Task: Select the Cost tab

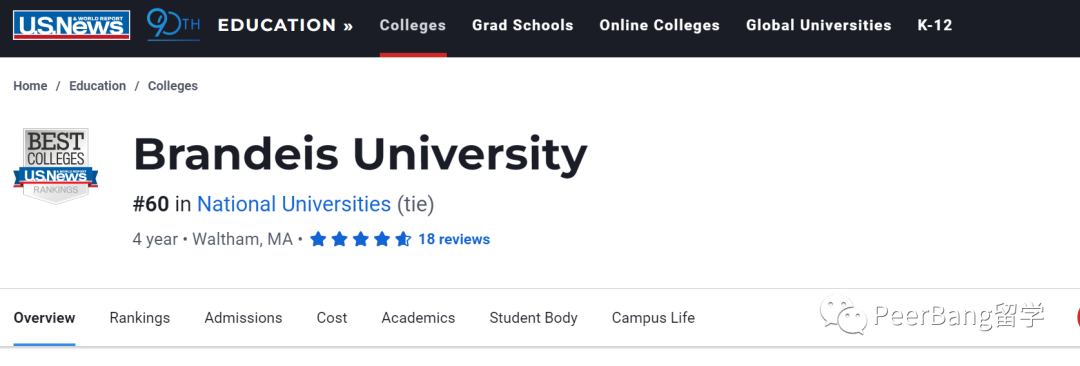Action: click(332, 318)
